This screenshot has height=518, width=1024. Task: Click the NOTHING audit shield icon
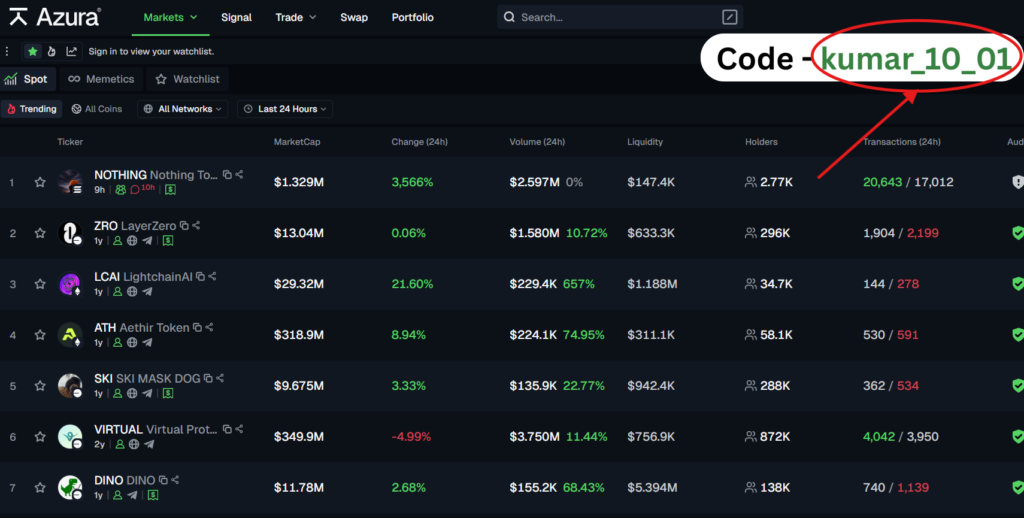click(1017, 182)
